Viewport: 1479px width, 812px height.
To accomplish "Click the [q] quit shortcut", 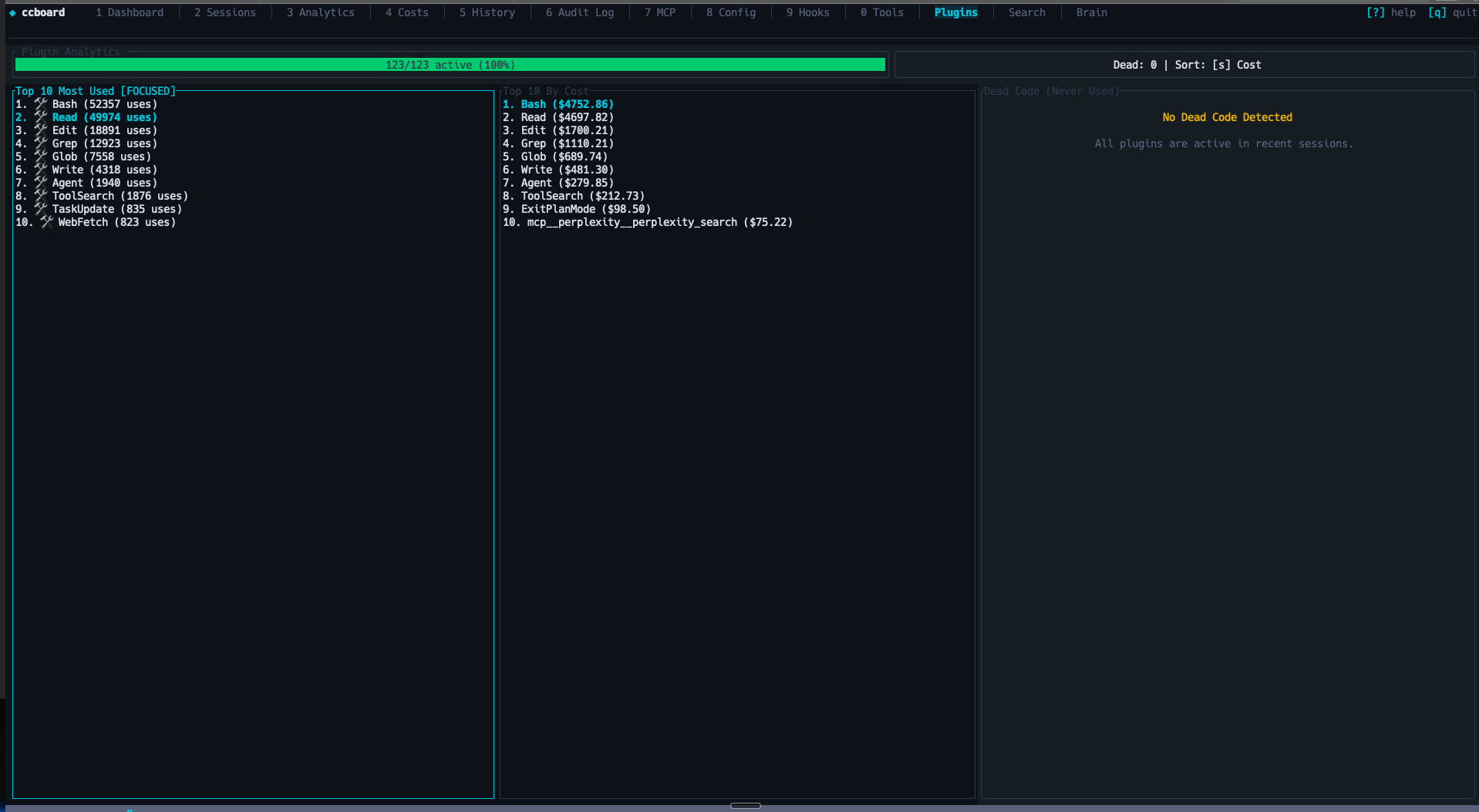I will point(1453,12).
